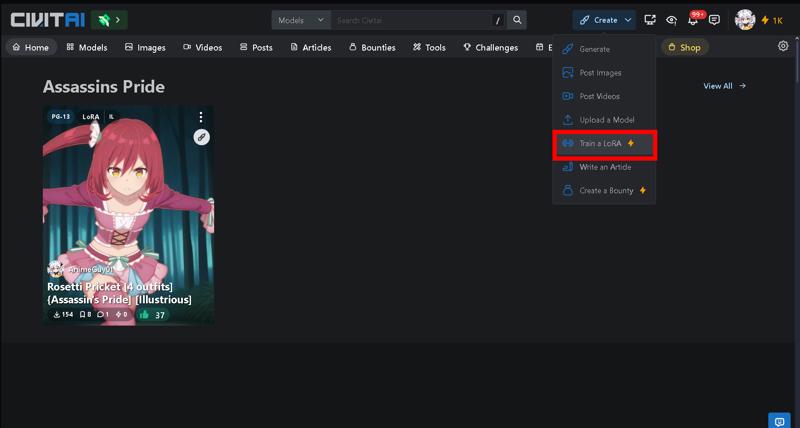
Task: Open the Models search category dropdown
Action: pos(301,20)
